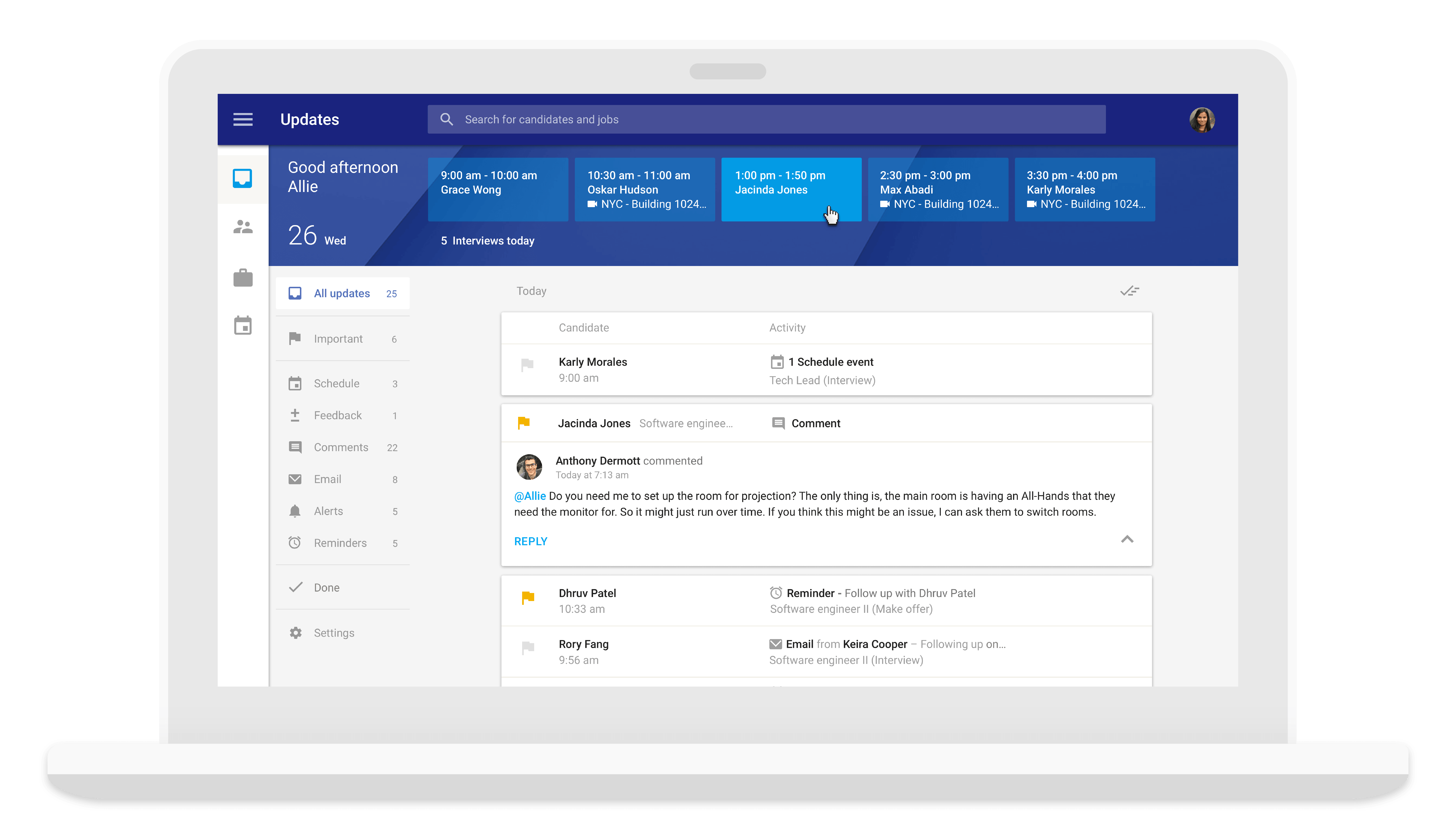This screenshot has width=1456, height=837.
Task: Click 'Tech Lead (Interview)' text
Action: (x=822, y=381)
